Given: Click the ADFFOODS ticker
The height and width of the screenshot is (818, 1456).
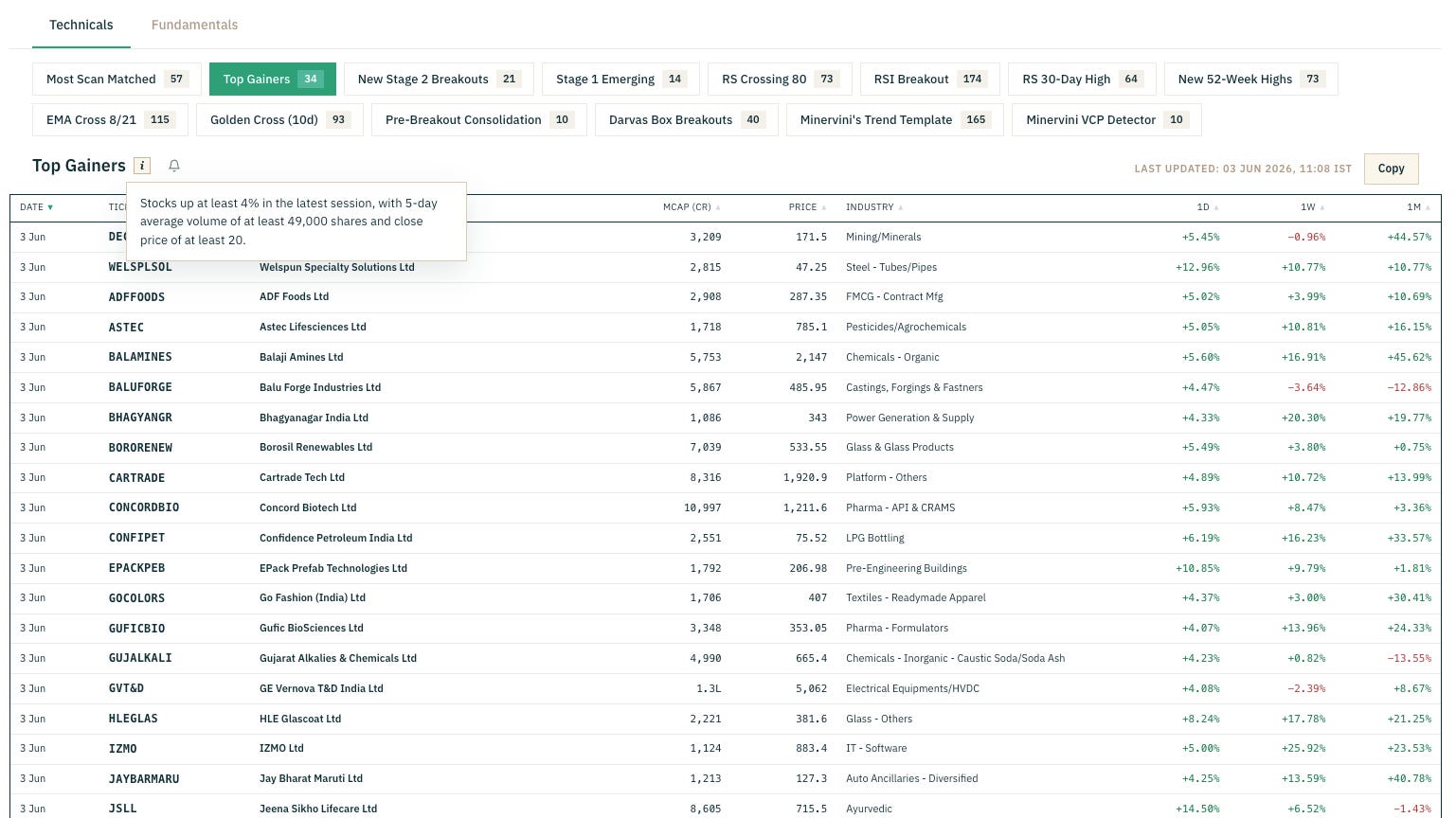Looking at the screenshot, I should coord(136,297).
